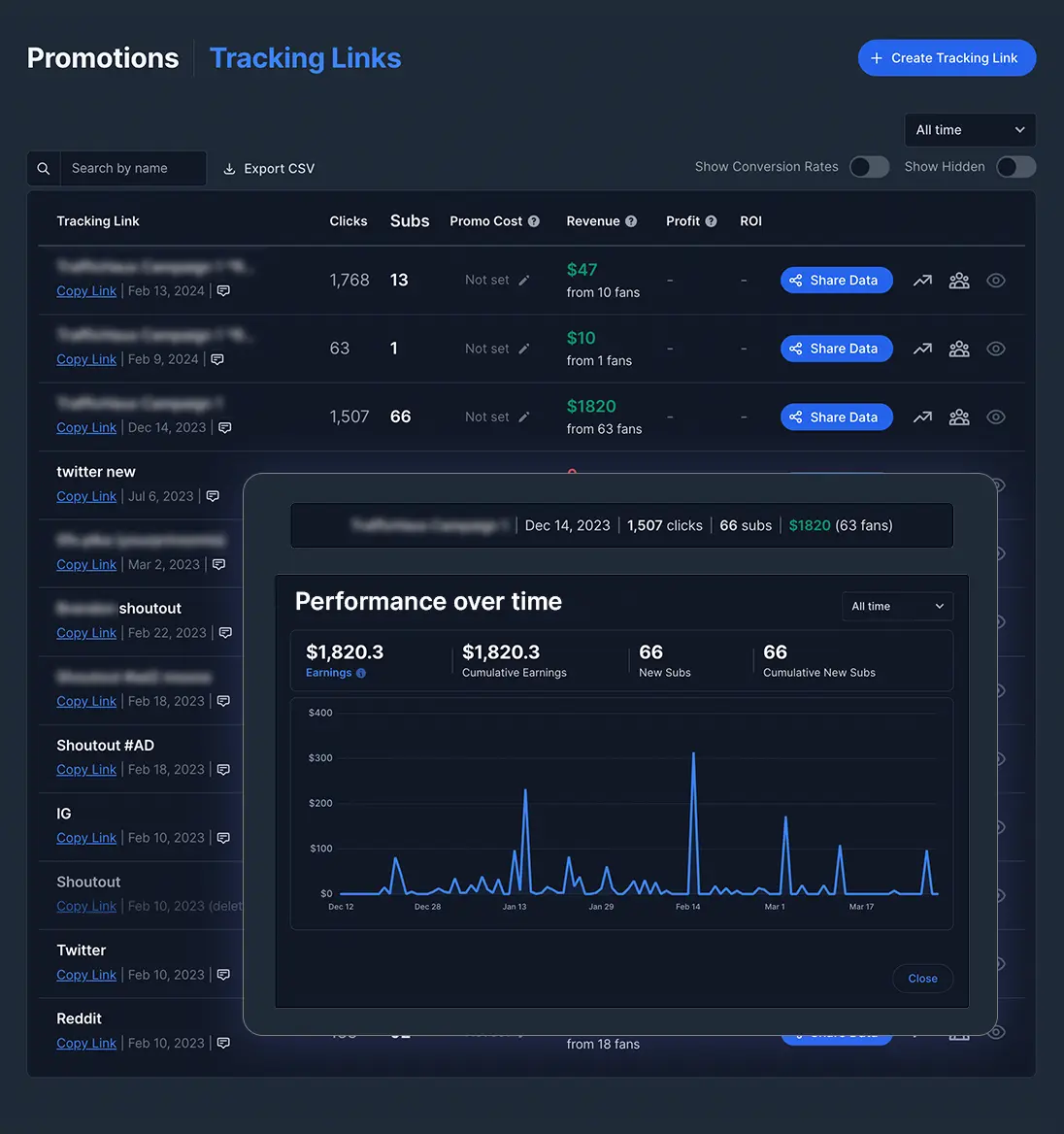
Task: Open the All time filter dropdown at top right
Action: coord(969,129)
